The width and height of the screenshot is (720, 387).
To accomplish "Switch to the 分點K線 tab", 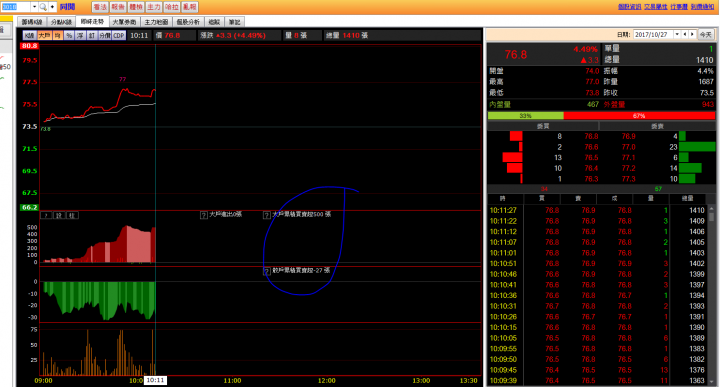I will pos(61,22).
